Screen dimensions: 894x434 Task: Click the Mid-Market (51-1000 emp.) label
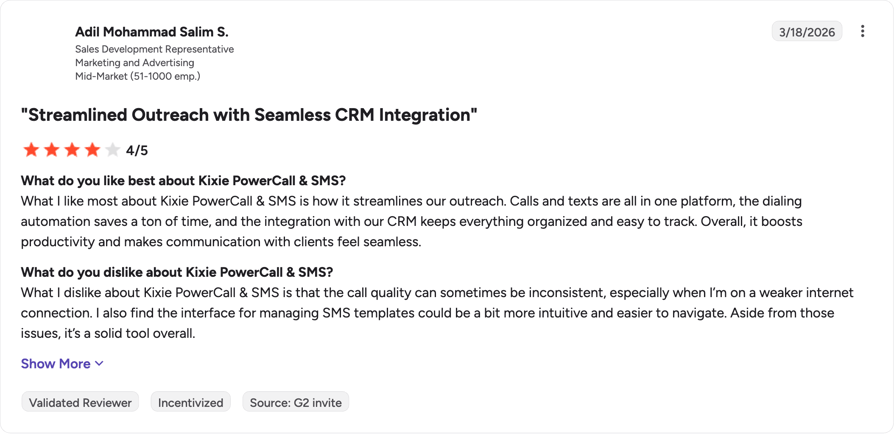[137, 76]
